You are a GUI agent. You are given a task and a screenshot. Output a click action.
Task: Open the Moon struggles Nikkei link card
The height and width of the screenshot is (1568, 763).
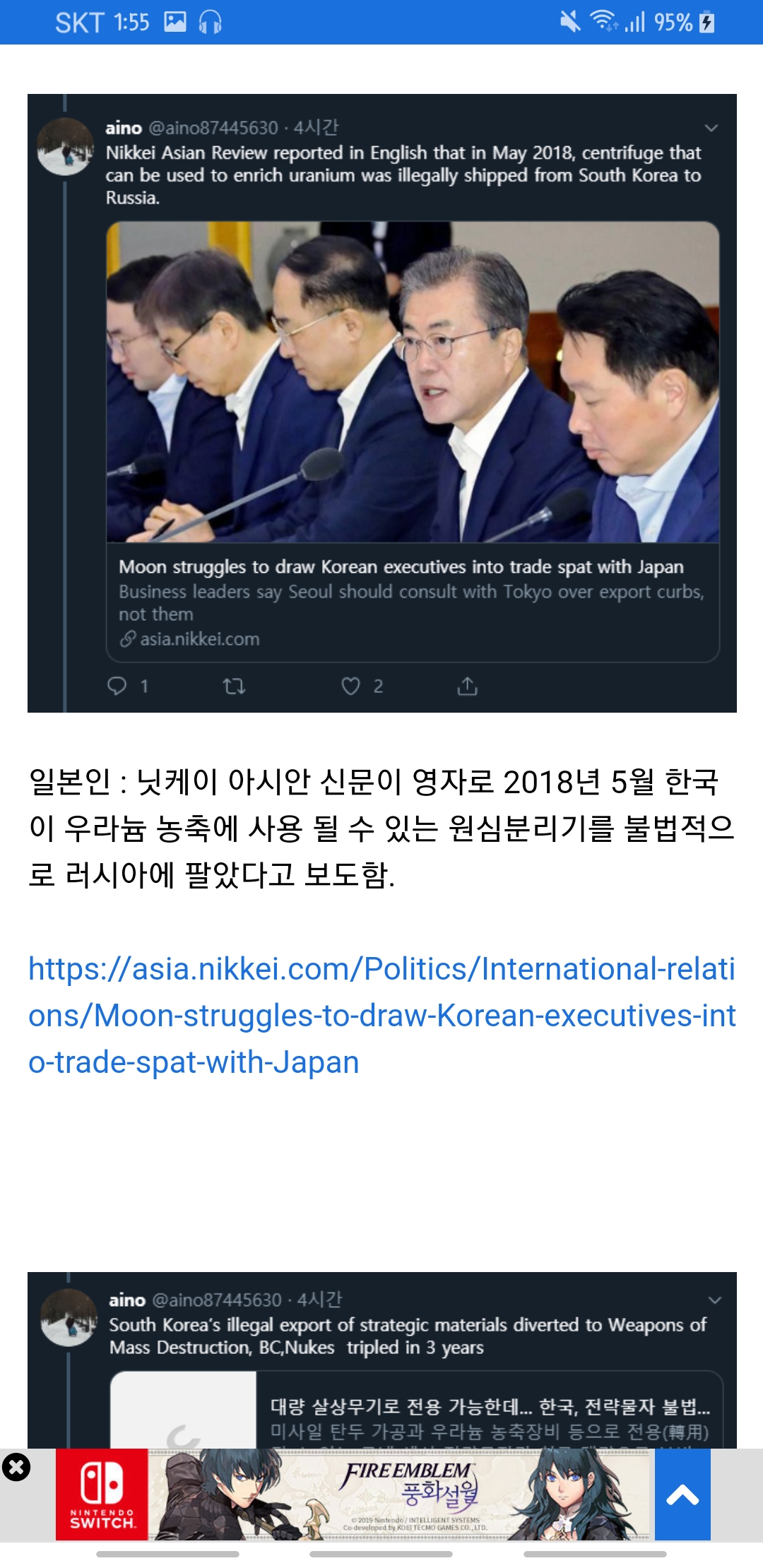[x=413, y=602]
